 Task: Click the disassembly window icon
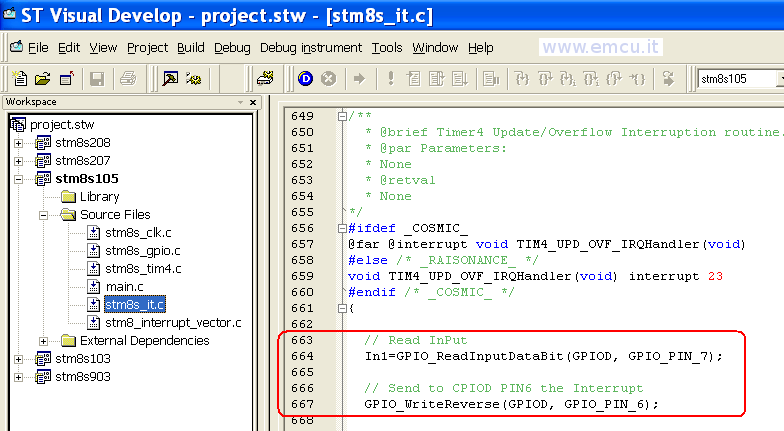point(491,78)
